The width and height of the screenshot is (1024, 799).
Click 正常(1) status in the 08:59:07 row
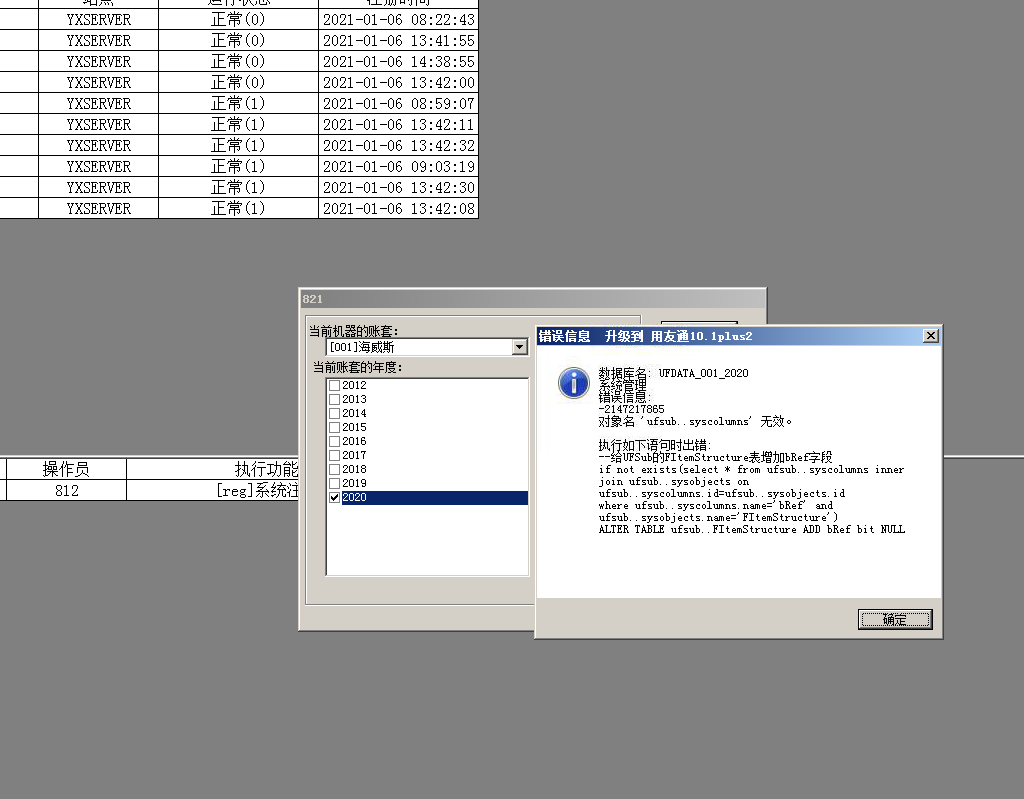point(238,103)
